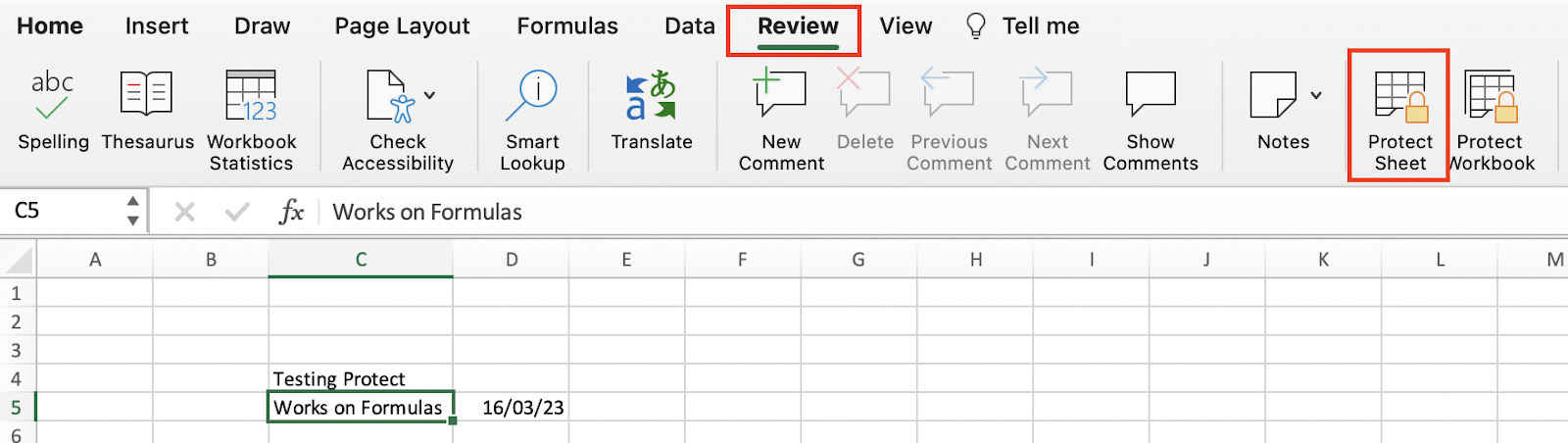
Task: Click the Tell me search box
Action: pos(1040,26)
